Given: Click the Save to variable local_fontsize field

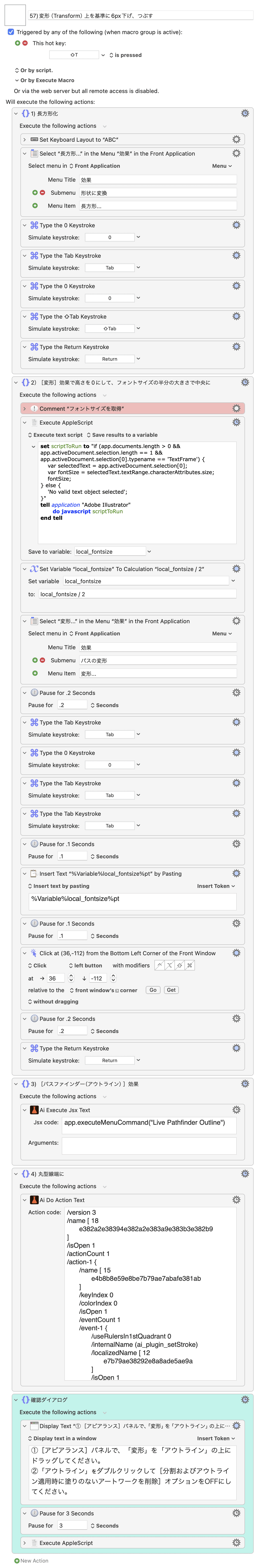Looking at the screenshot, I should (110, 551).
